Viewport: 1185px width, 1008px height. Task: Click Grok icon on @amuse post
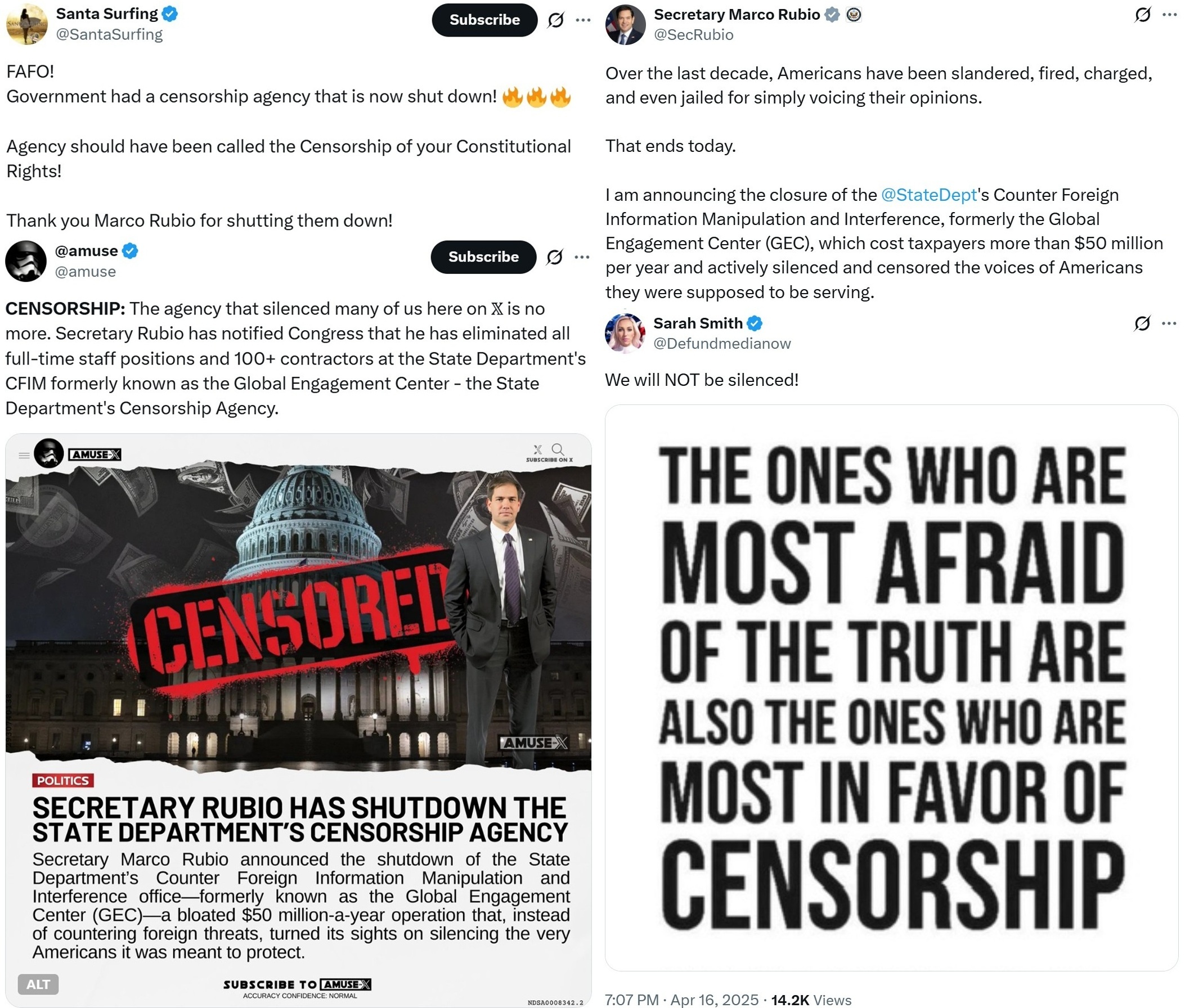[554, 257]
